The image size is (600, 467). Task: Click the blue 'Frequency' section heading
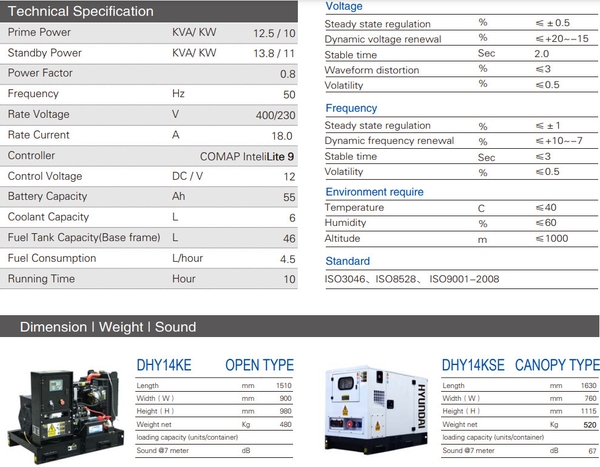[x=351, y=108]
